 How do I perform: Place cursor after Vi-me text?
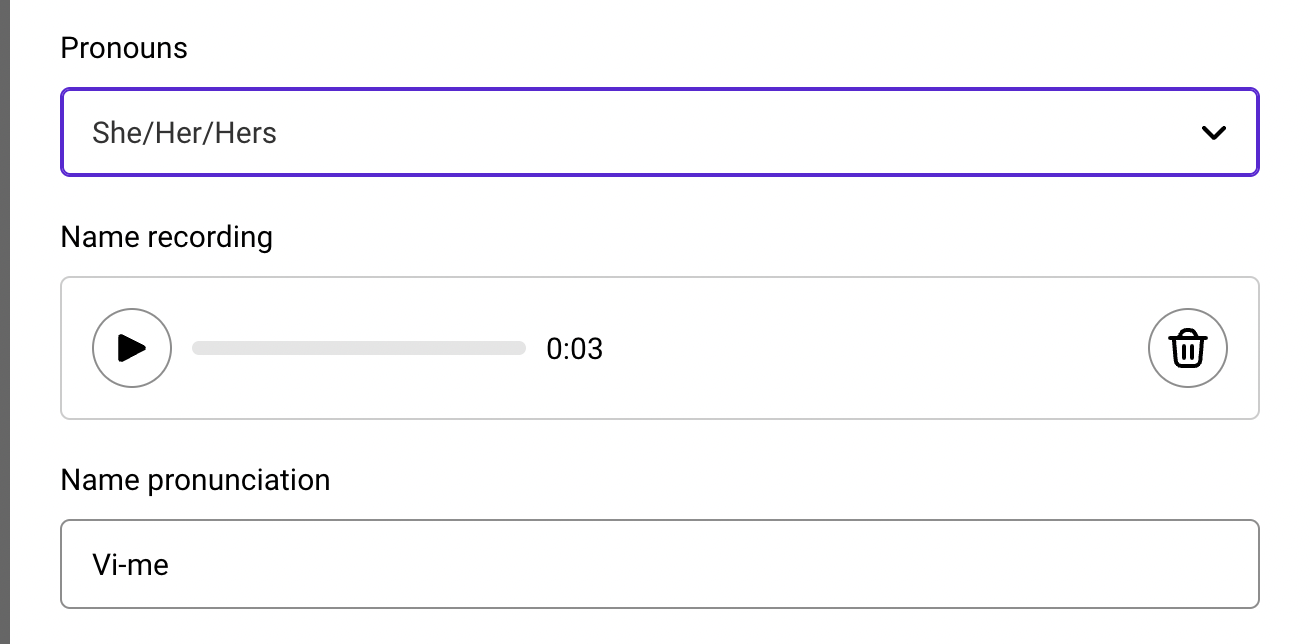coord(170,565)
